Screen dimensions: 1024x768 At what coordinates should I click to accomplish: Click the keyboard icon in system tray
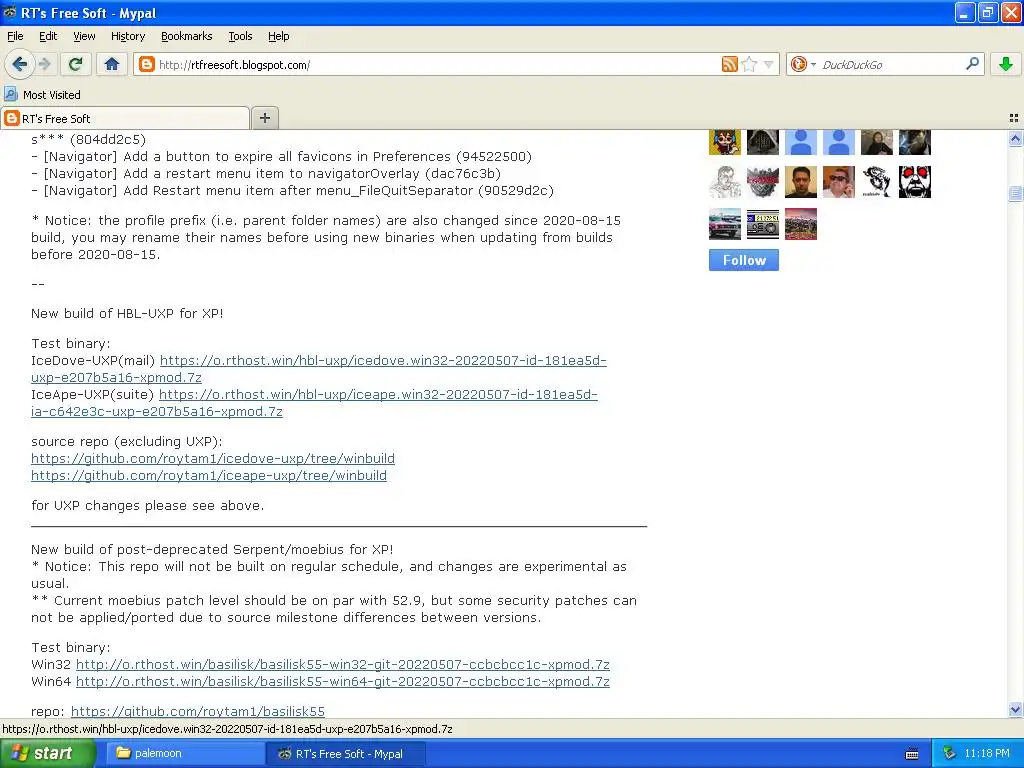(912, 754)
